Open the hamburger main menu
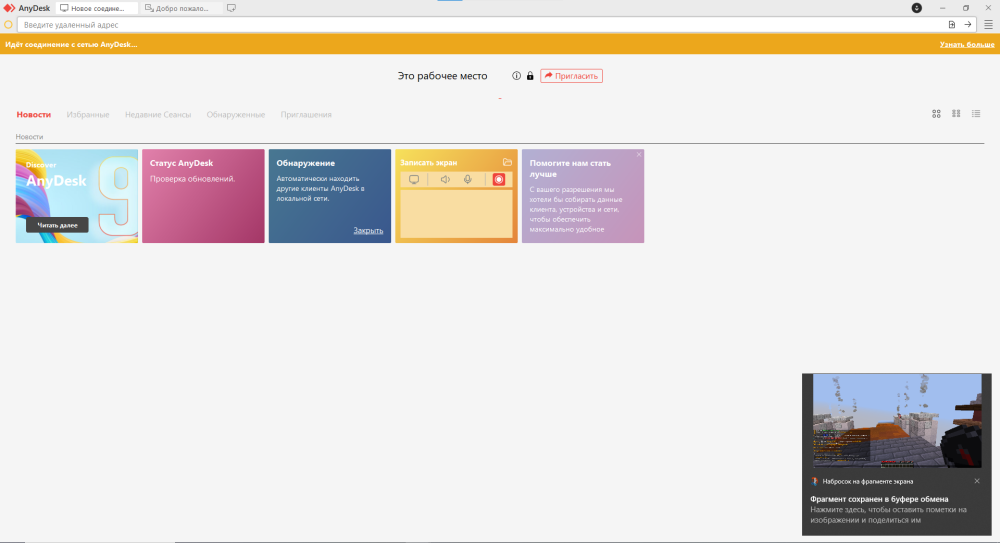 pyautogui.click(x=989, y=25)
